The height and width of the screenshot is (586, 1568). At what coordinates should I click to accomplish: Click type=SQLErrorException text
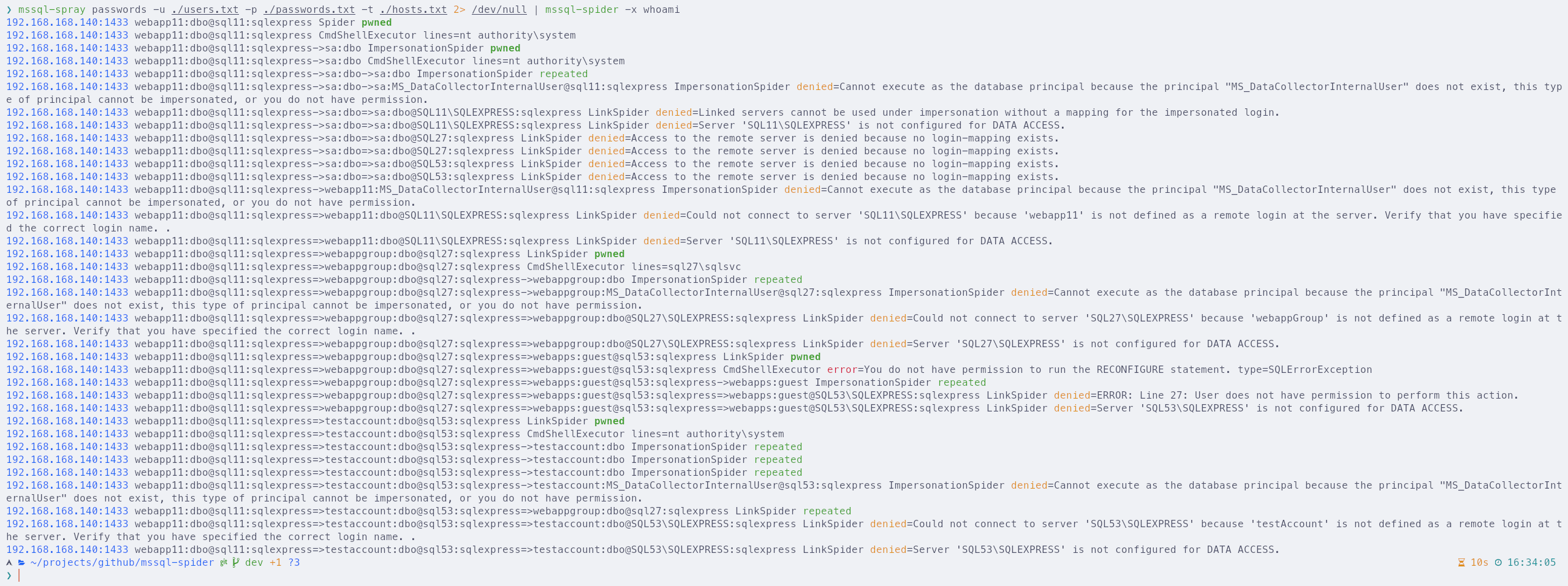point(1305,370)
